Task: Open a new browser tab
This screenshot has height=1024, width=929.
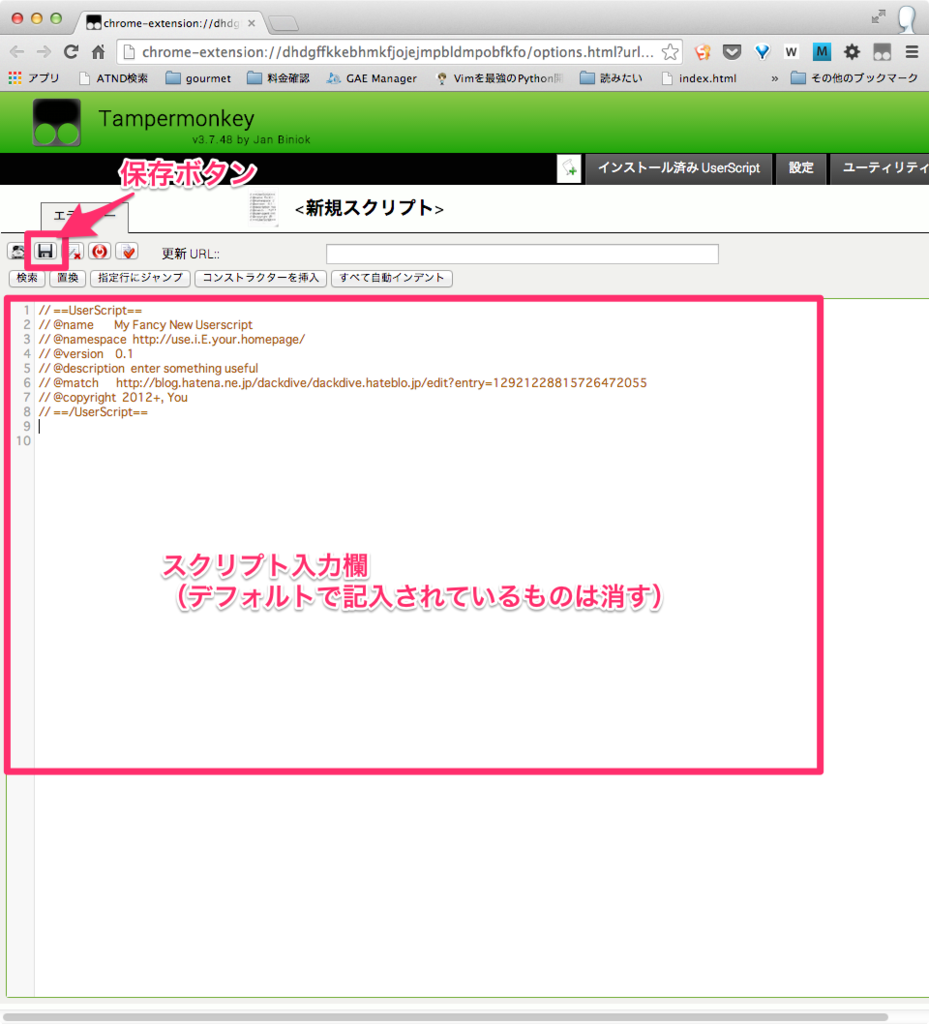Action: click(284, 24)
